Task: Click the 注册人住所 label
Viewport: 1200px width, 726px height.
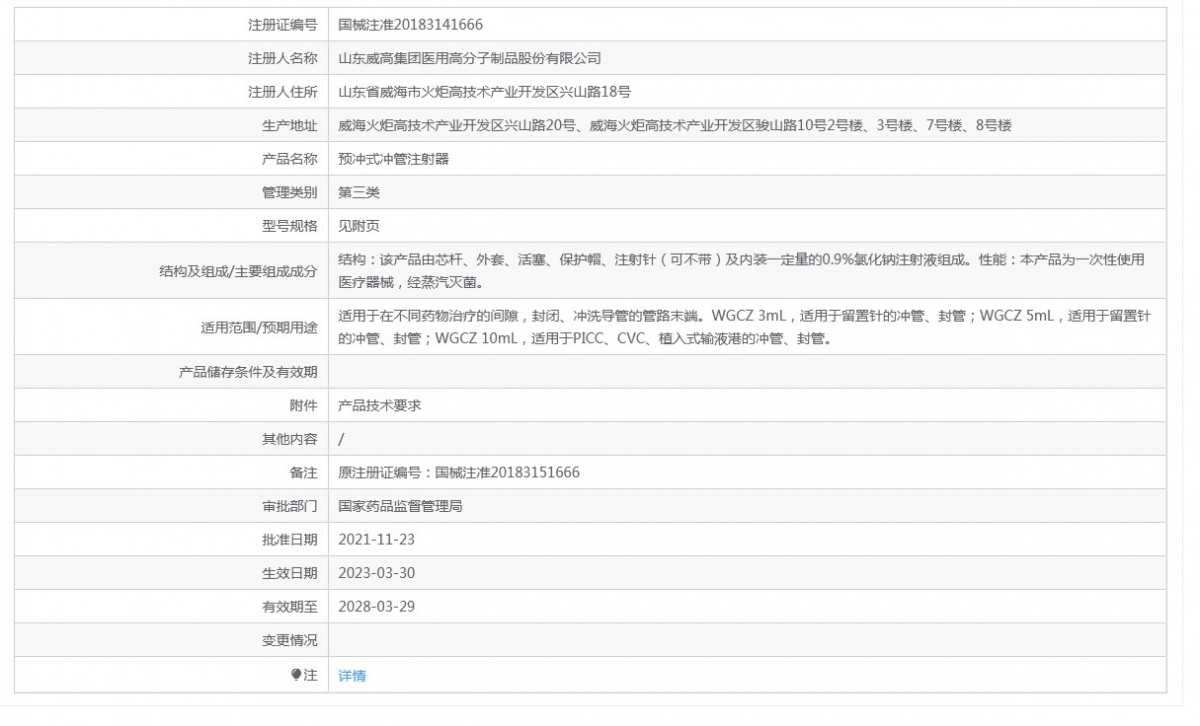Action: click(283, 92)
